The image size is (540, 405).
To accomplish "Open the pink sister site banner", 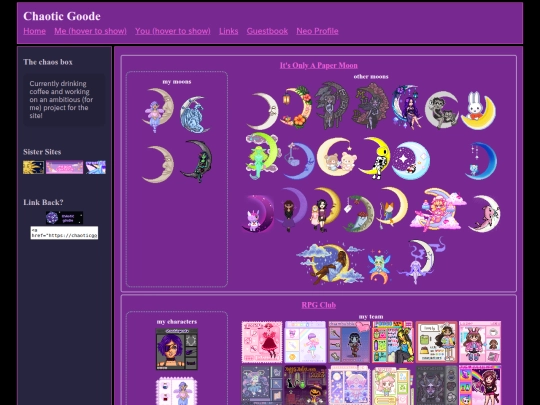I will (x=64, y=167).
